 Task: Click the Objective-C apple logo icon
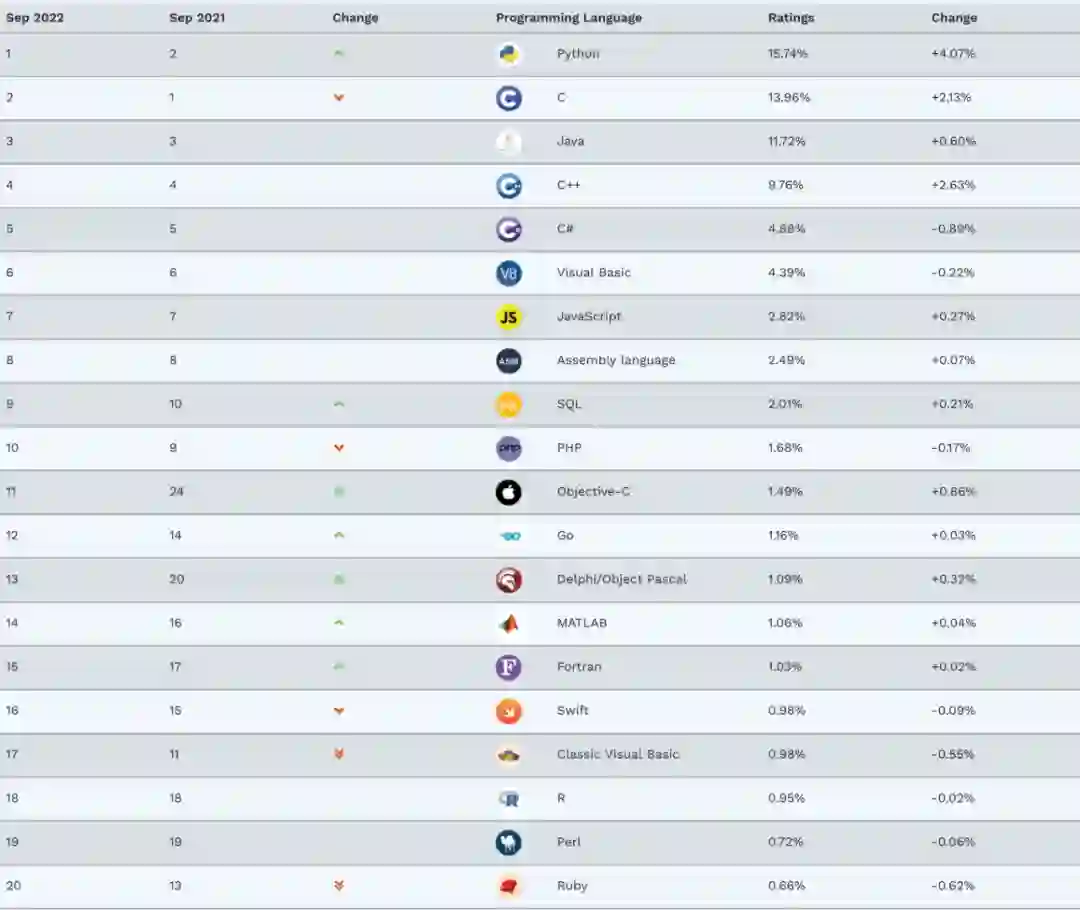[x=509, y=492]
